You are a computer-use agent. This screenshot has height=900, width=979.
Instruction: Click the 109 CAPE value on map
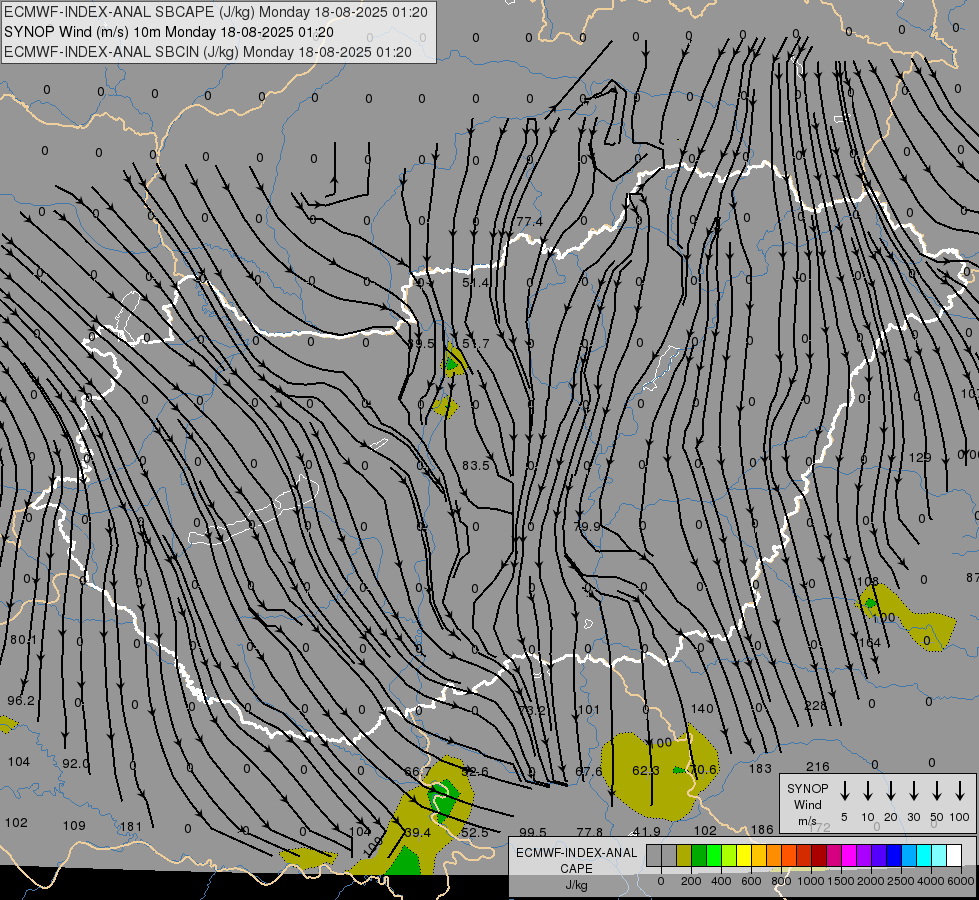74,825
